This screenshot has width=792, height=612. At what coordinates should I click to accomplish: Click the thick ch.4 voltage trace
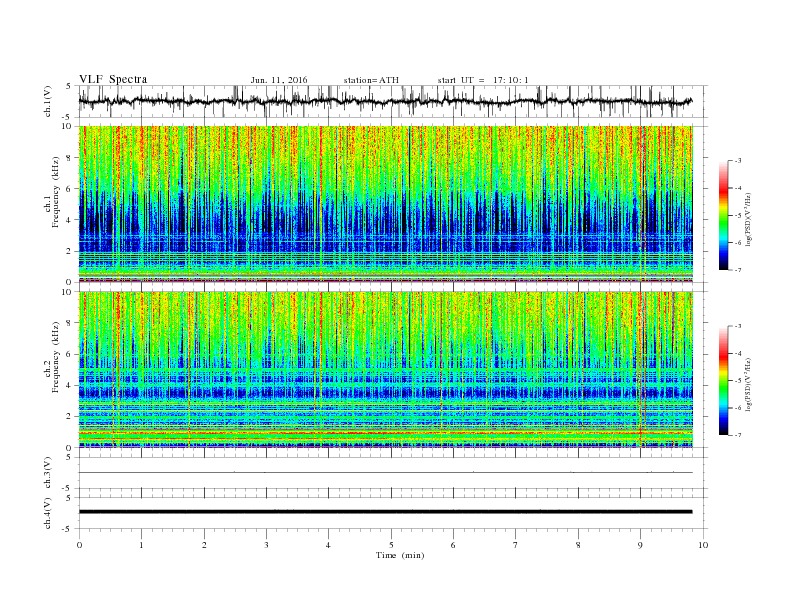click(x=385, y=512)
